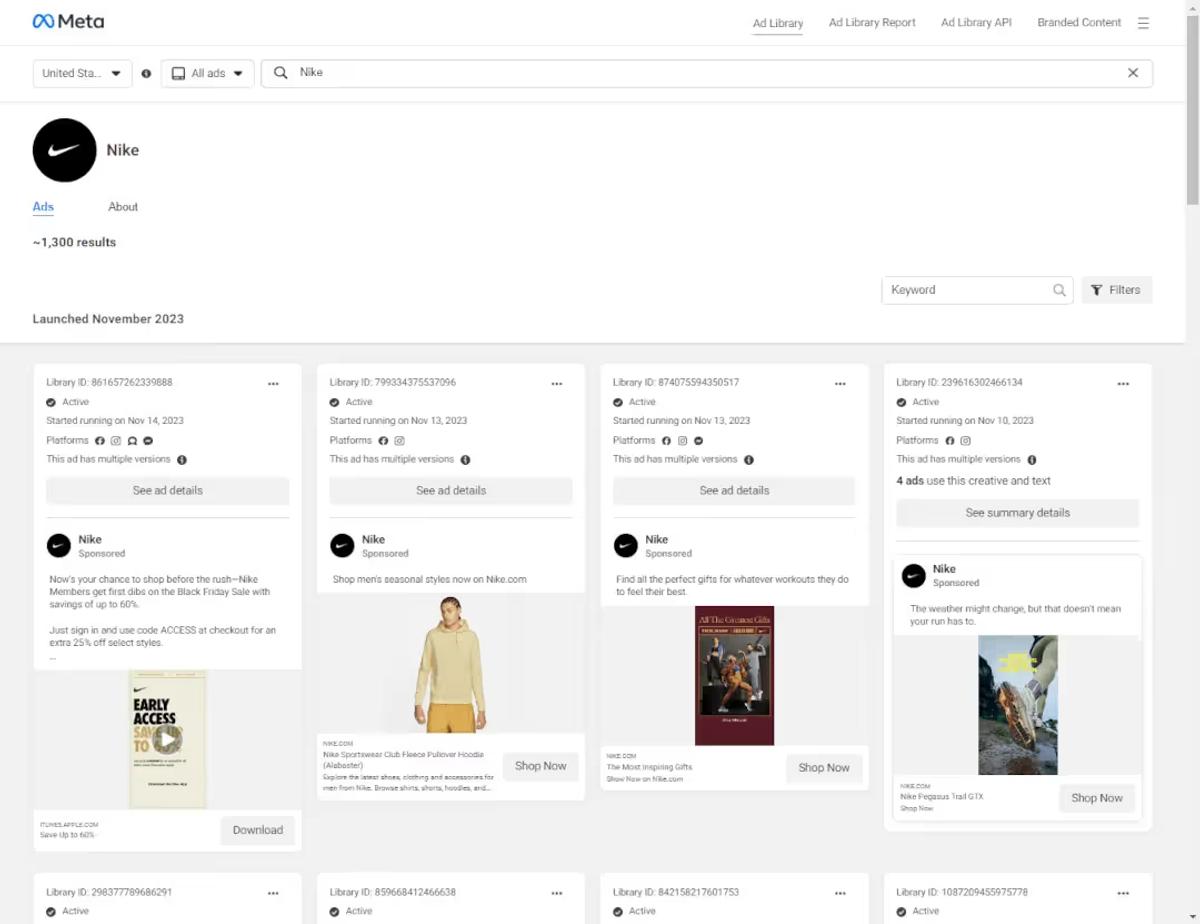1200x924 pixels.
Task: Click See summary details on the Pegasus Trail ad
Action: [x=1017, y=512]
